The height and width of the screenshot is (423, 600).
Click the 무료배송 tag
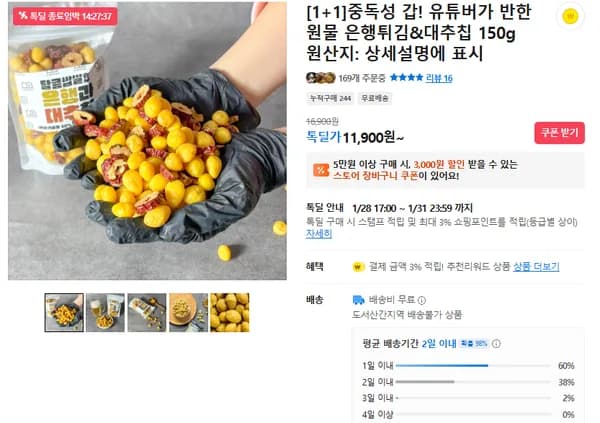375,98
